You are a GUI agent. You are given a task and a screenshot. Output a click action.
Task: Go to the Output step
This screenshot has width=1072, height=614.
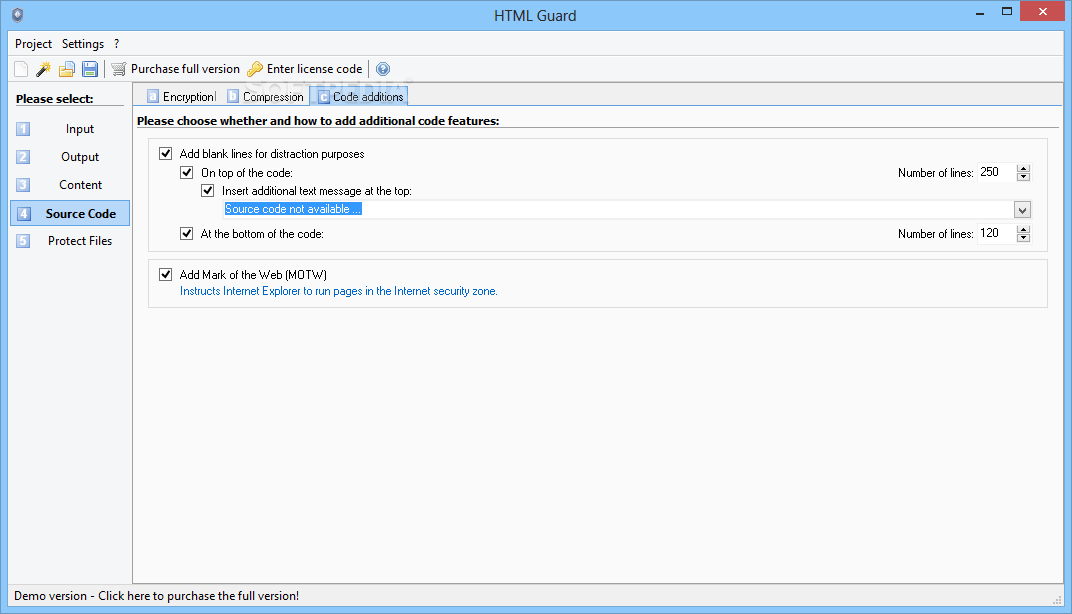[70, 157]
